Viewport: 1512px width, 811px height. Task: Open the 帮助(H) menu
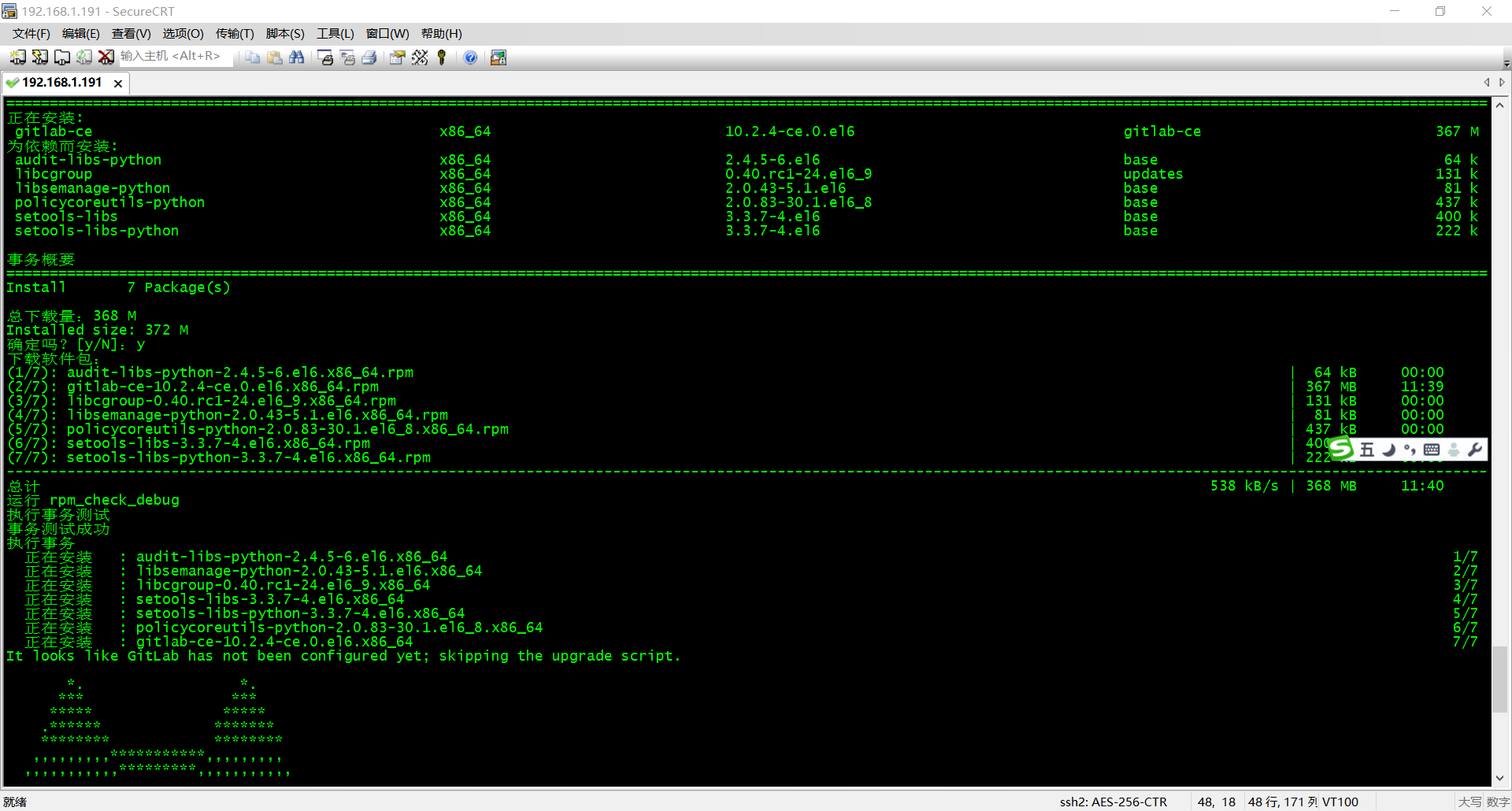[441, 33]
